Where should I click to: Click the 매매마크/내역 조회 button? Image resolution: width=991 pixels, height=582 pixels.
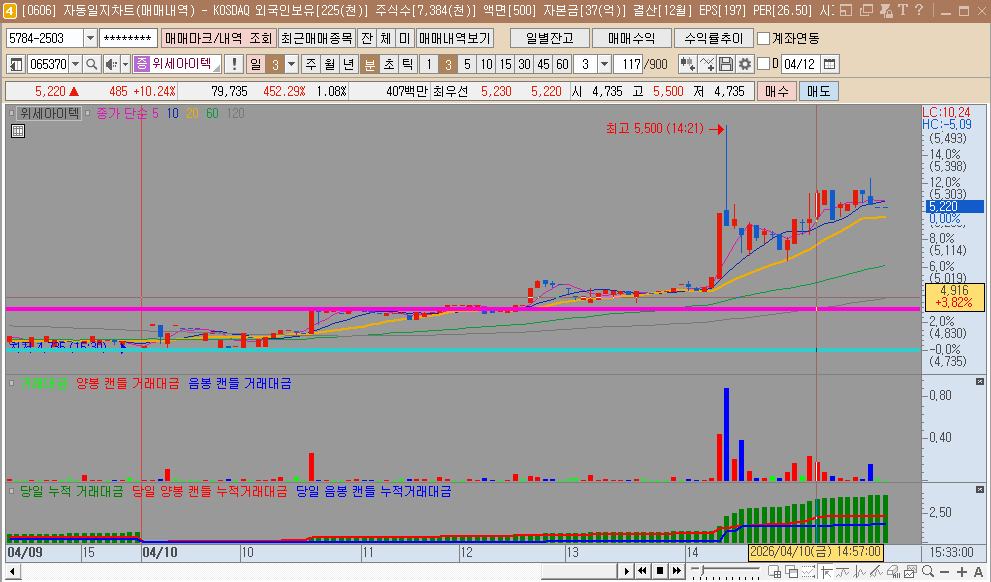click(x=219, y=39)
